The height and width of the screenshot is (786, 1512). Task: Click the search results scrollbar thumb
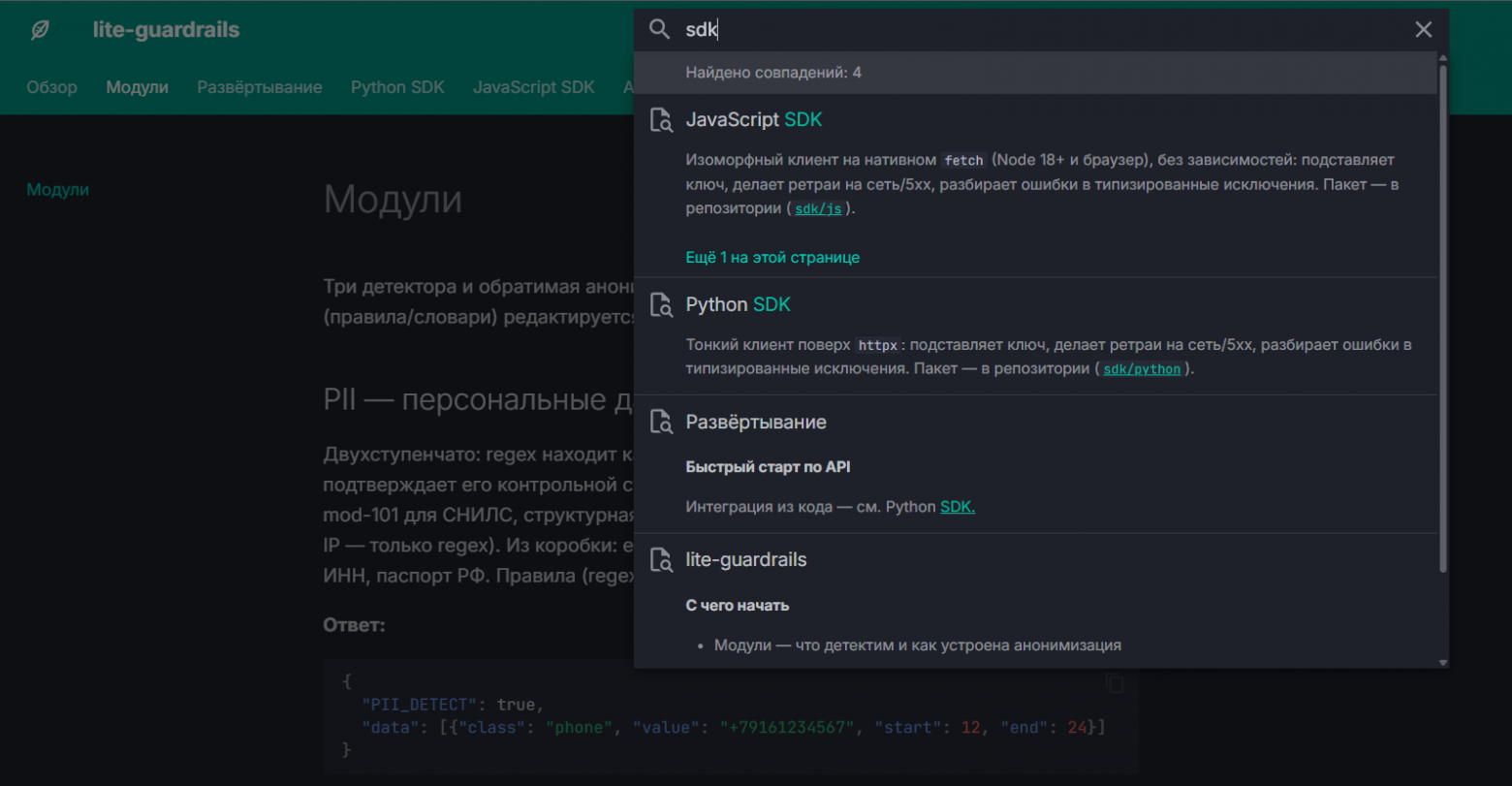click(x=1442, y=319)
